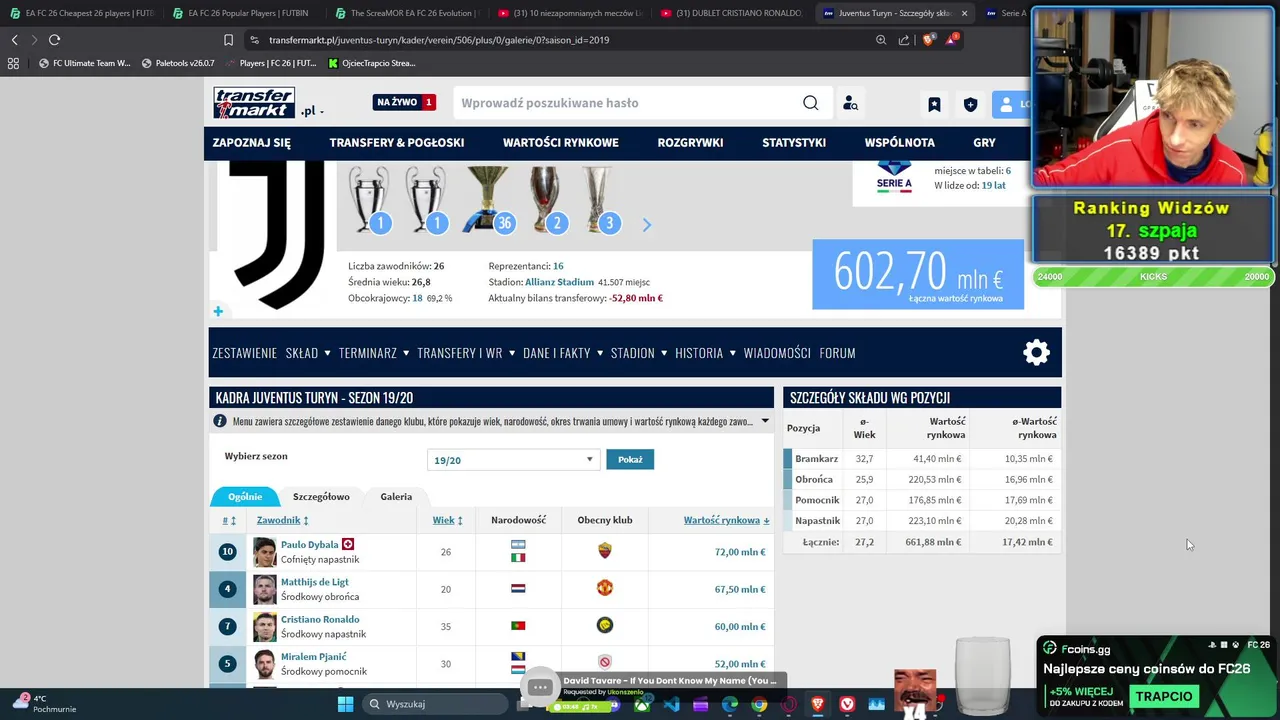The height and width of the screenshot is (720, 1280).
Task: Open the advanced person search icon
Action: click(x=850, y=103)
